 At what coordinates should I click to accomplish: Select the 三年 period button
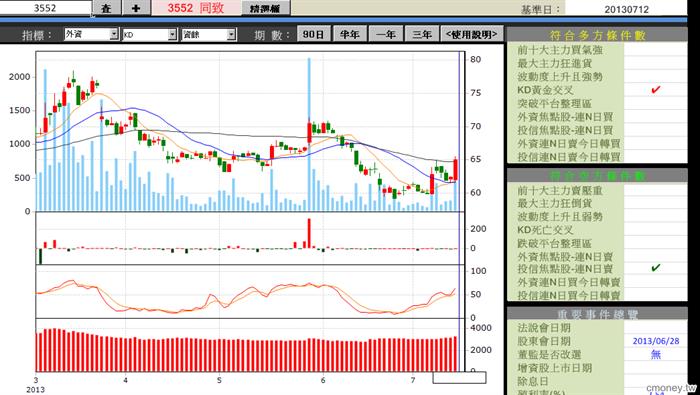[x=422, y=34]
